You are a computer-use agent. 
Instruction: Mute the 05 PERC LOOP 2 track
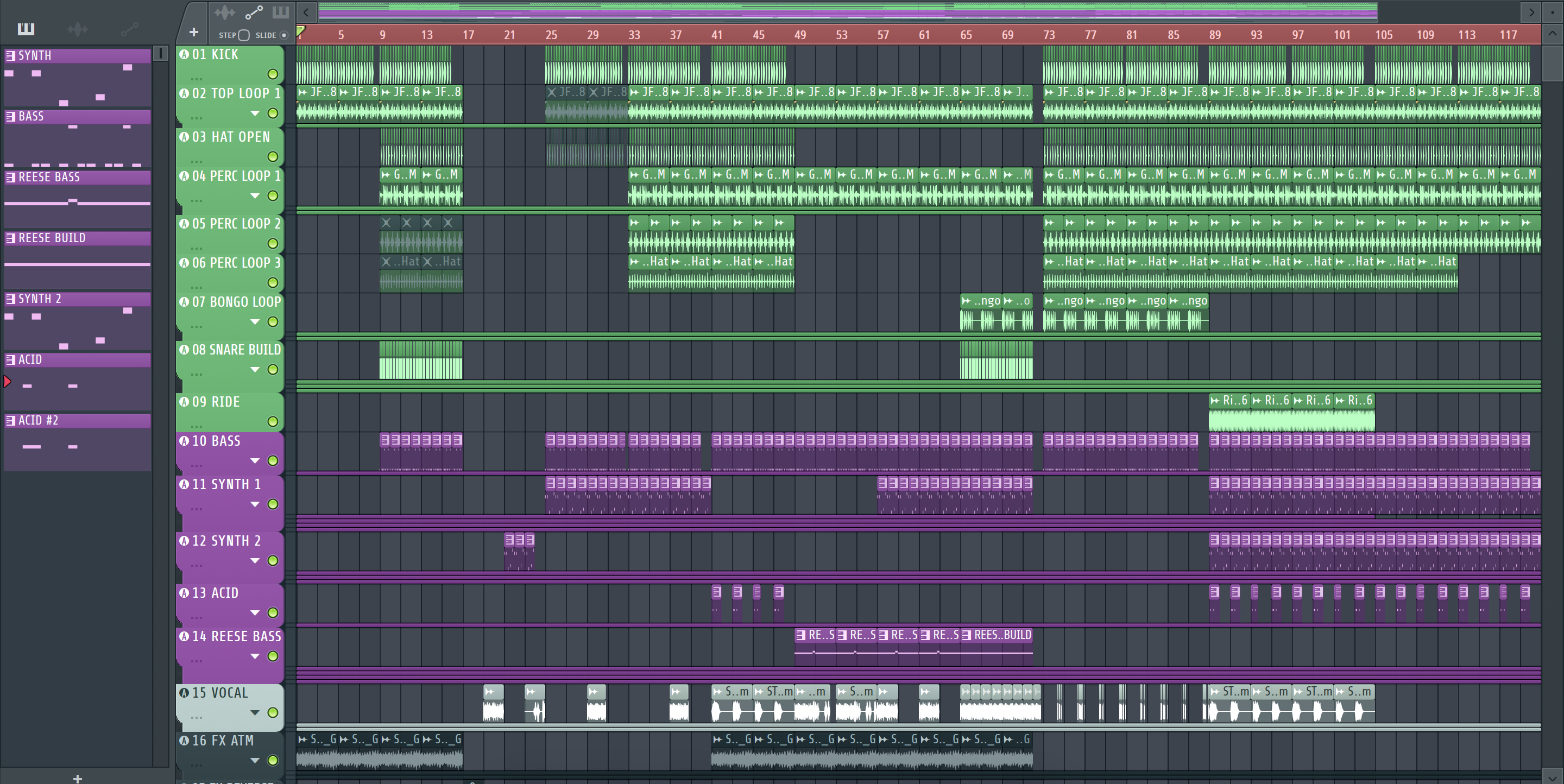click(x=273, y=243)
